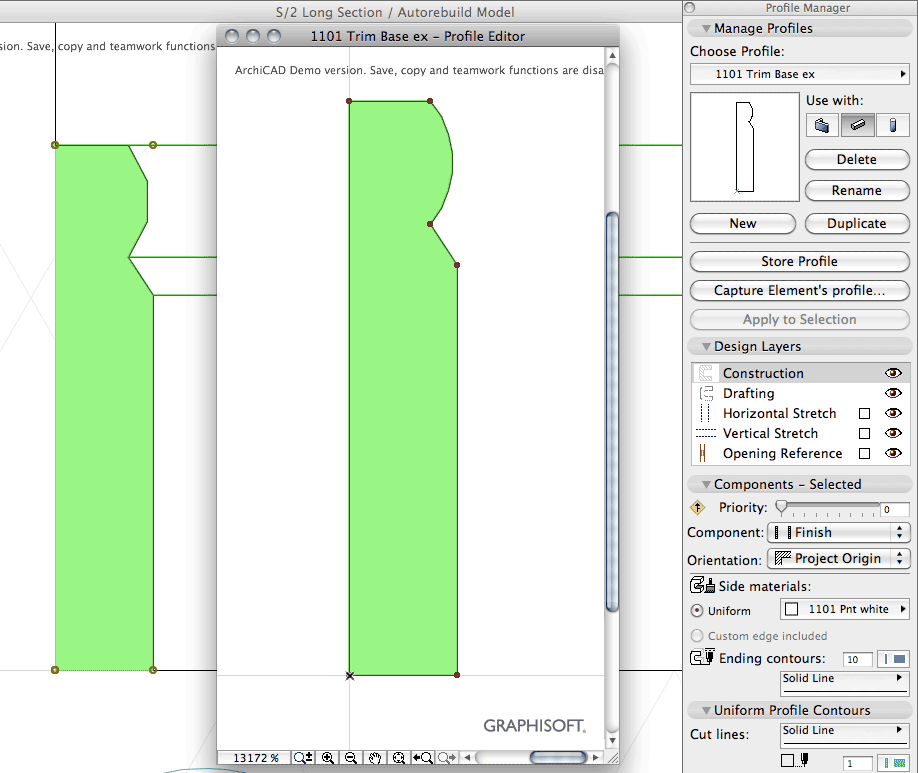Click the previous zoom arrow icon
This screenshot has width=918, height=773.
tap(423, 758)
